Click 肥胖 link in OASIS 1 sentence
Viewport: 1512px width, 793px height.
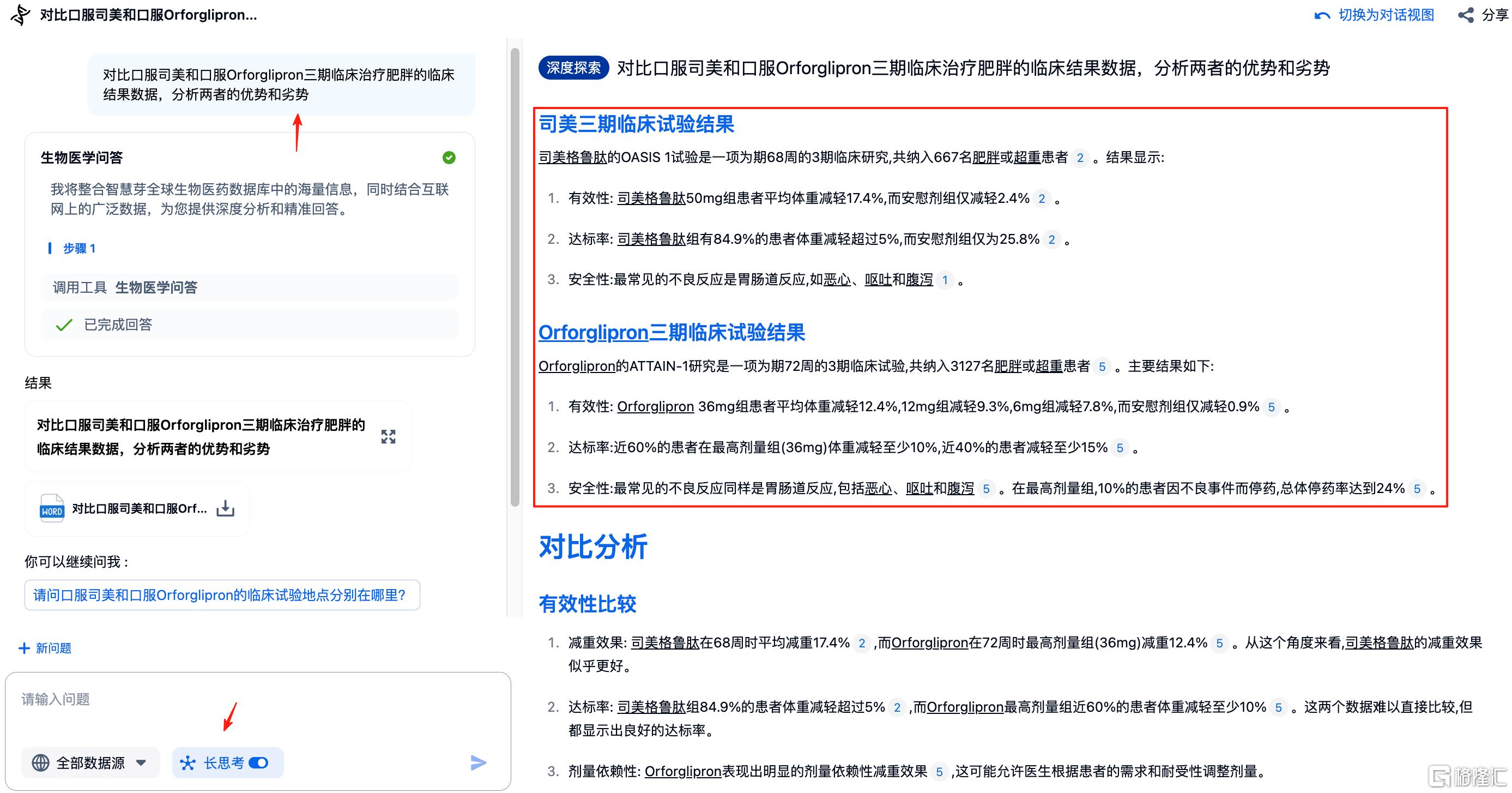986,158
